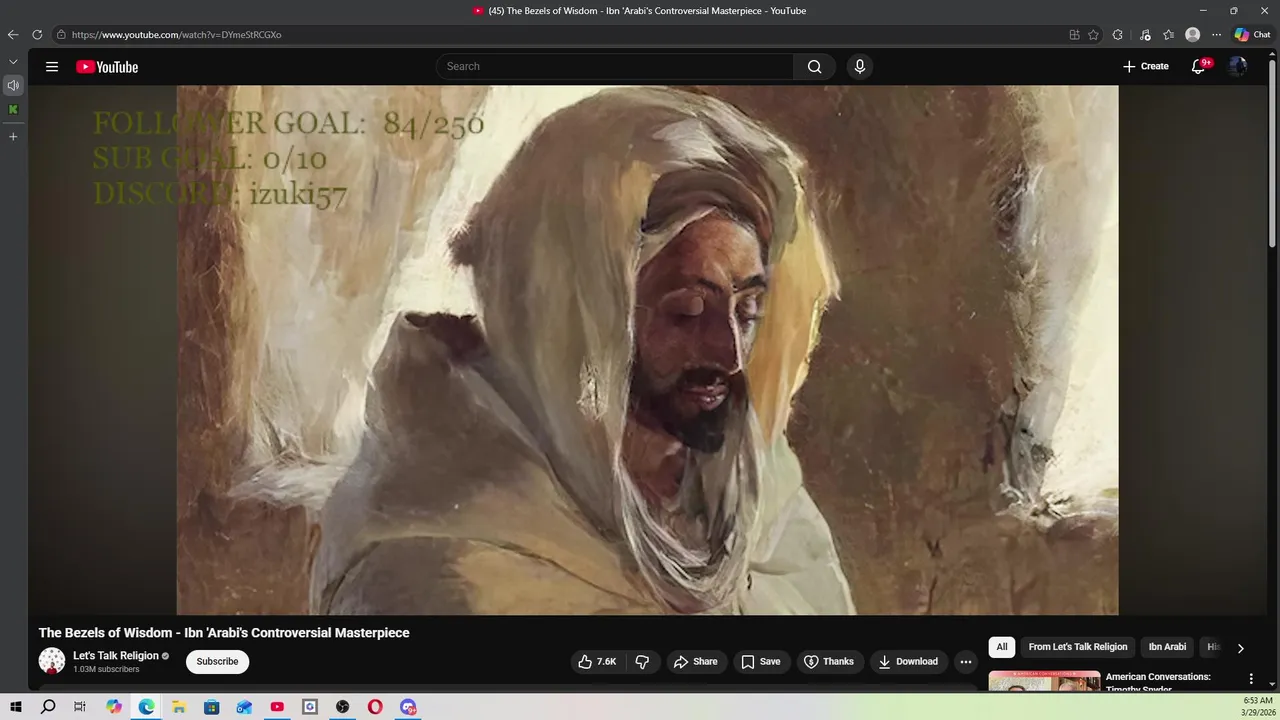Start voice search with the microphone
Viewport: 1280px width, 720px height.
pyautogui.click(x=859, y=67)
